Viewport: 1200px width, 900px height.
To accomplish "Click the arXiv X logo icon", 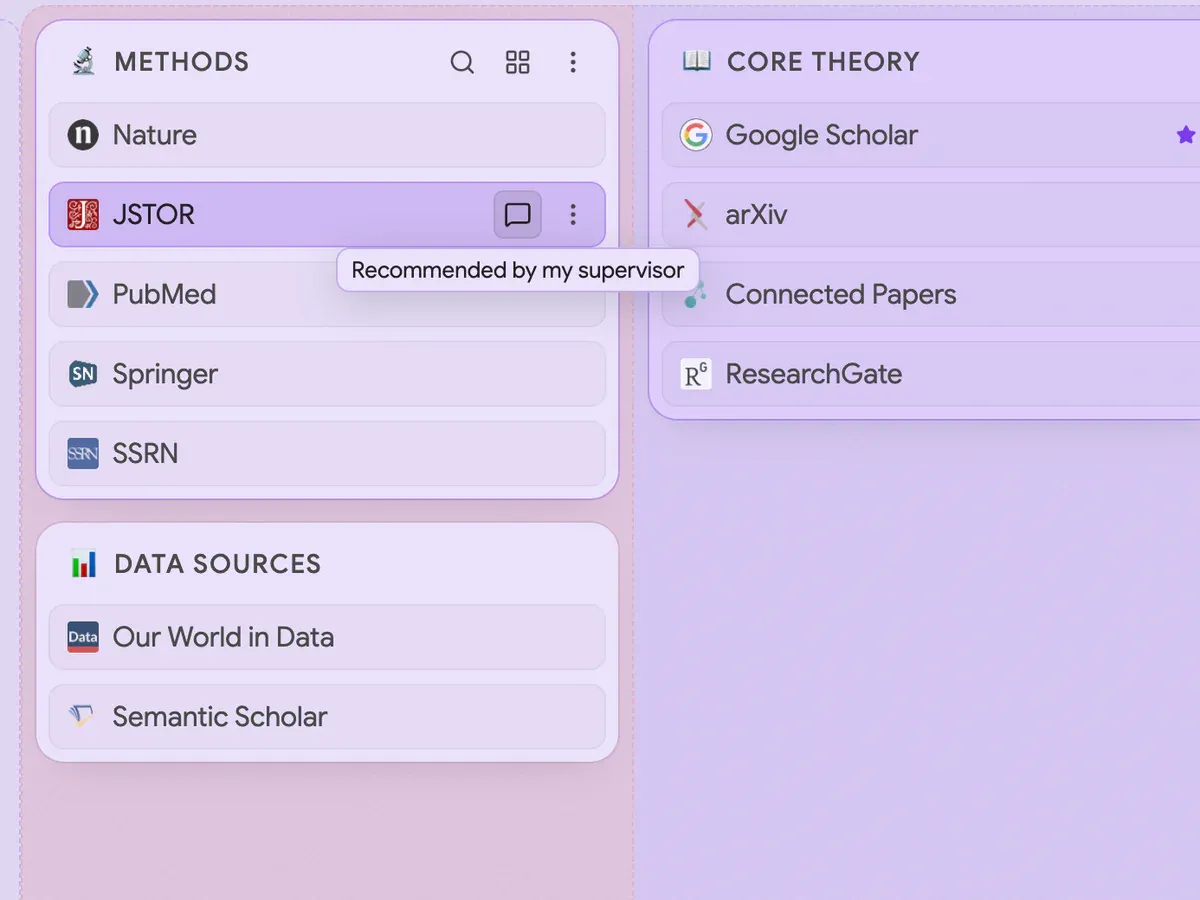I will (696, 214).
